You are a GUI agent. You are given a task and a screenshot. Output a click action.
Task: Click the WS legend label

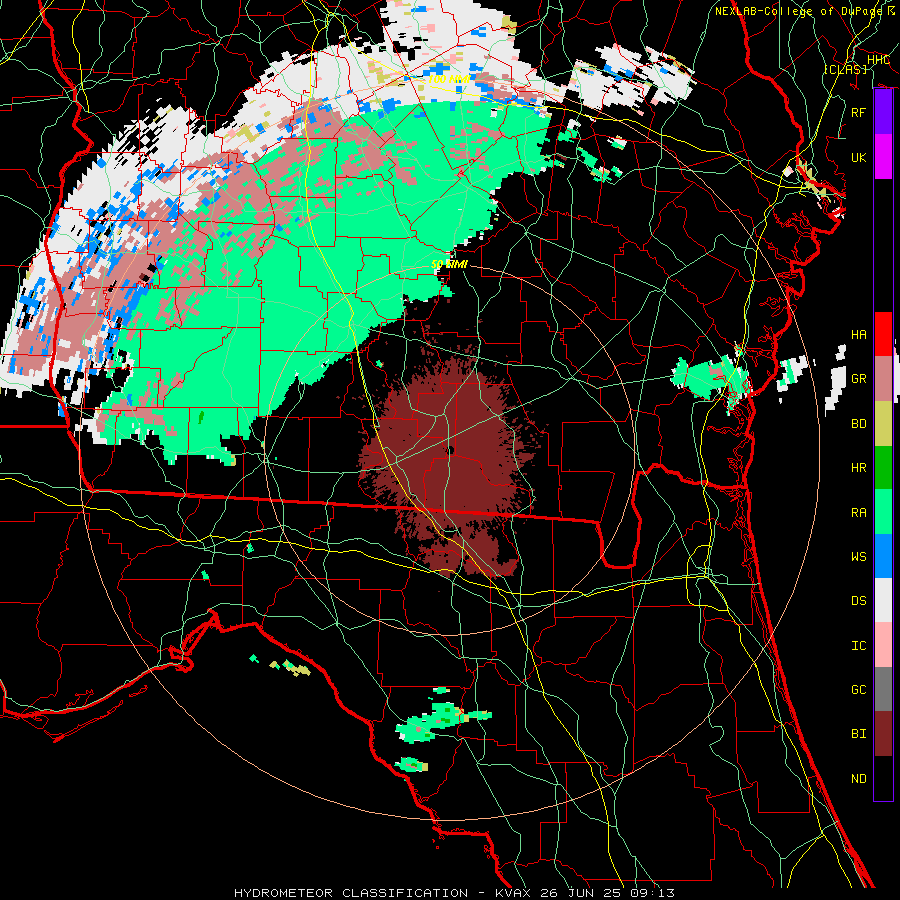pyautogui.click(x=858, y=557)
